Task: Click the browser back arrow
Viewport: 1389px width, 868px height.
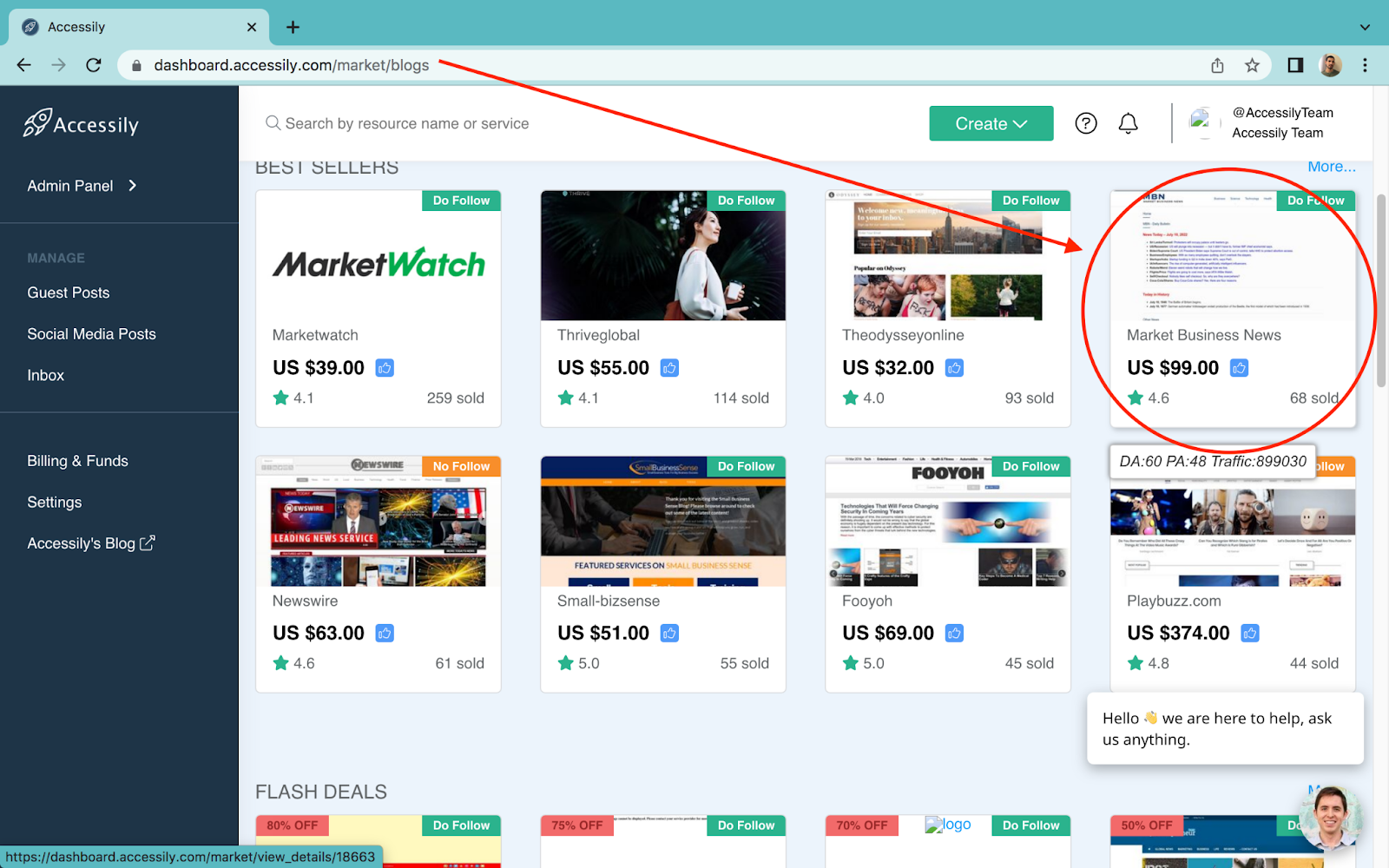Action: point(24,65)
